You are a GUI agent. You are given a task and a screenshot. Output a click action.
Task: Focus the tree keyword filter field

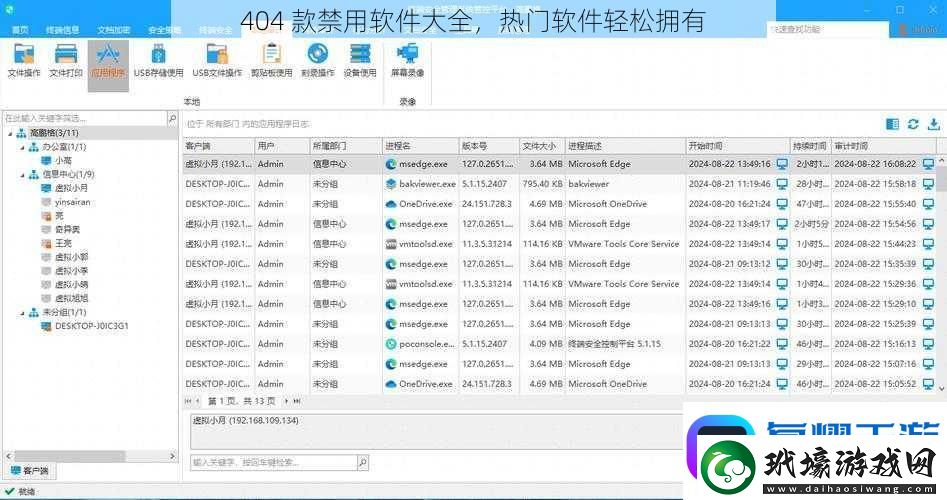point(85,118)
